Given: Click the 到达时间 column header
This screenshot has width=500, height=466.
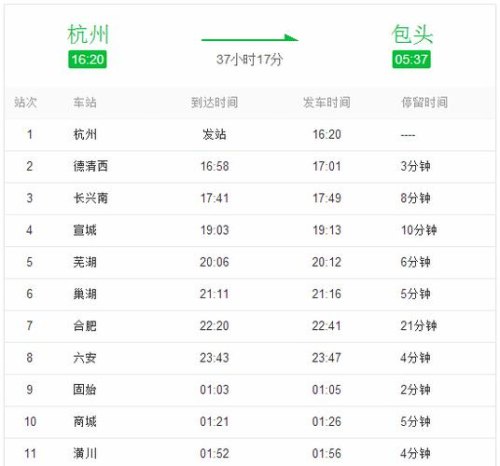Looking at the screenshot, I should (x=214, y=102).
